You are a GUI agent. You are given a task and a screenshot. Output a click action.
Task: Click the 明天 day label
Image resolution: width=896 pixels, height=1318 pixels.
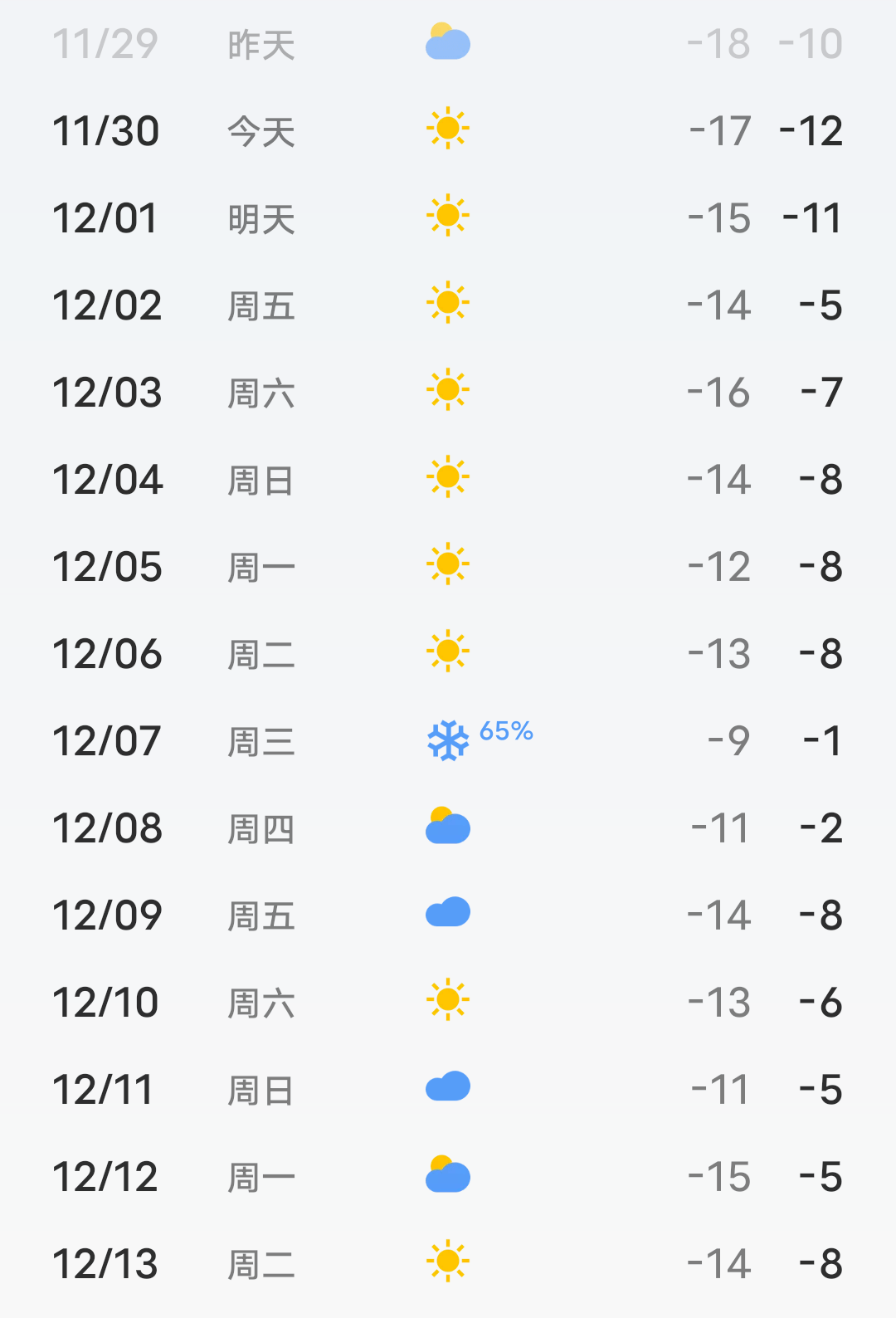[261, 220]
